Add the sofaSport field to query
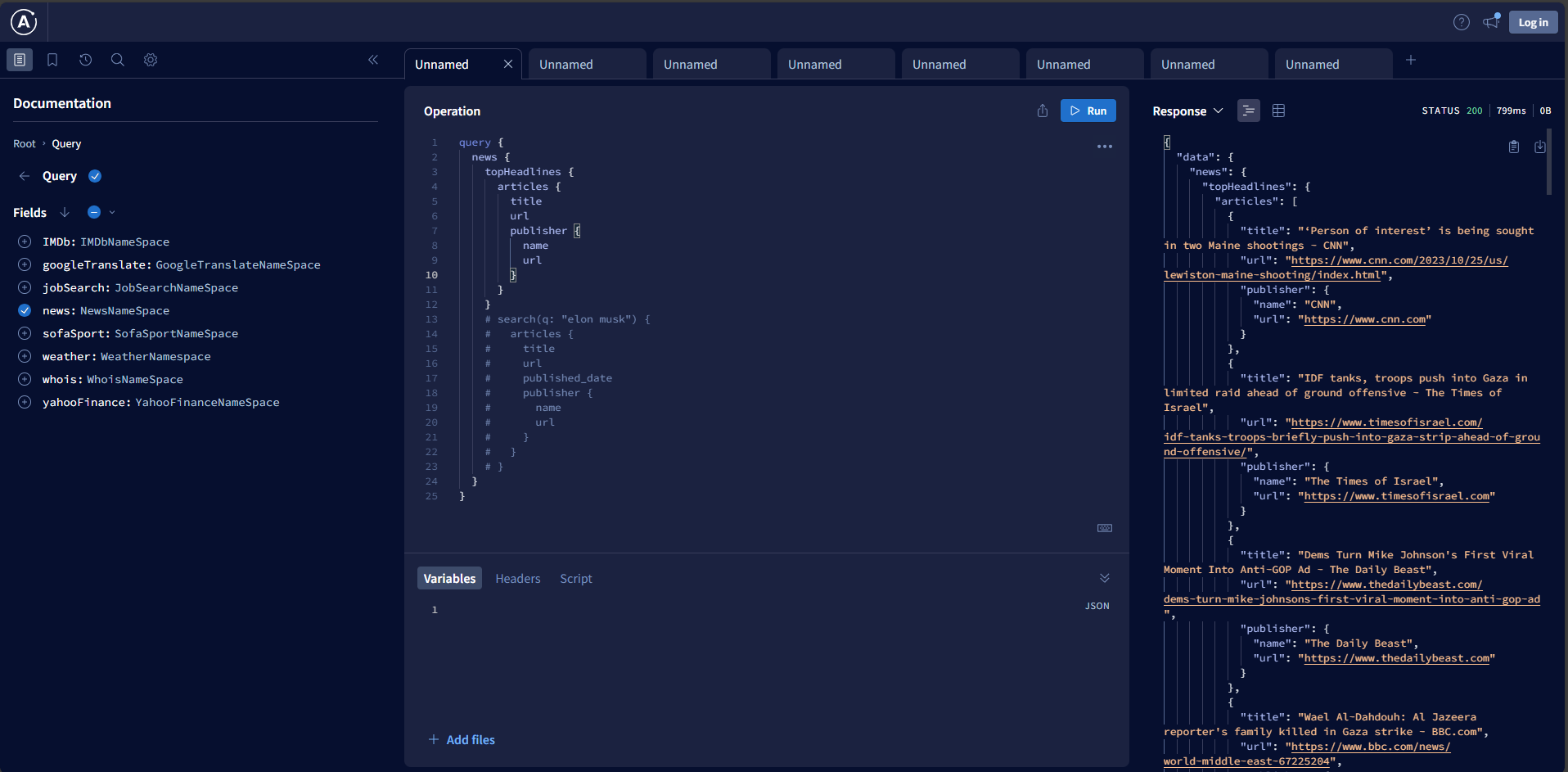 [25, 333]
